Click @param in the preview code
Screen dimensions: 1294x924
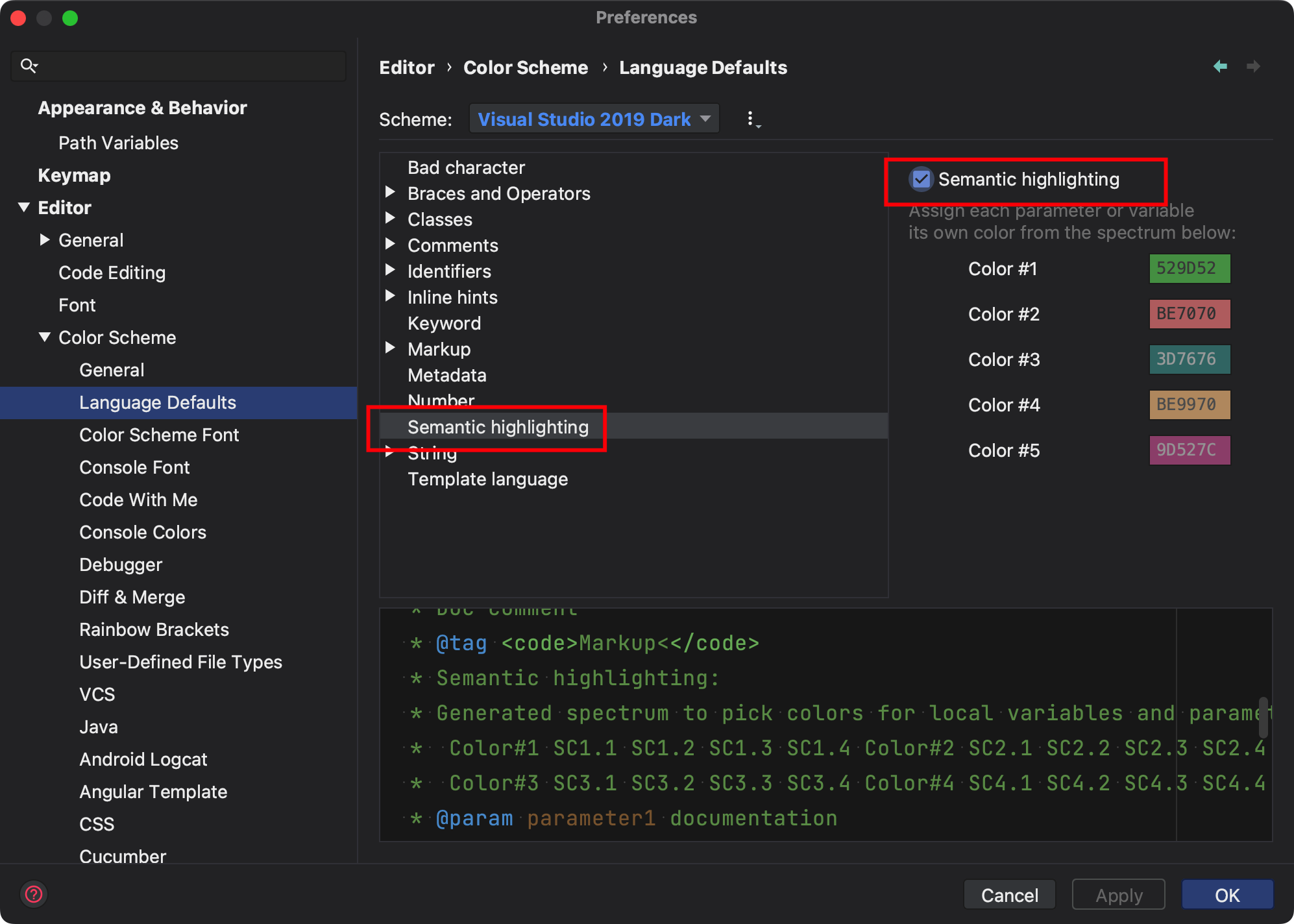(474, 818)
